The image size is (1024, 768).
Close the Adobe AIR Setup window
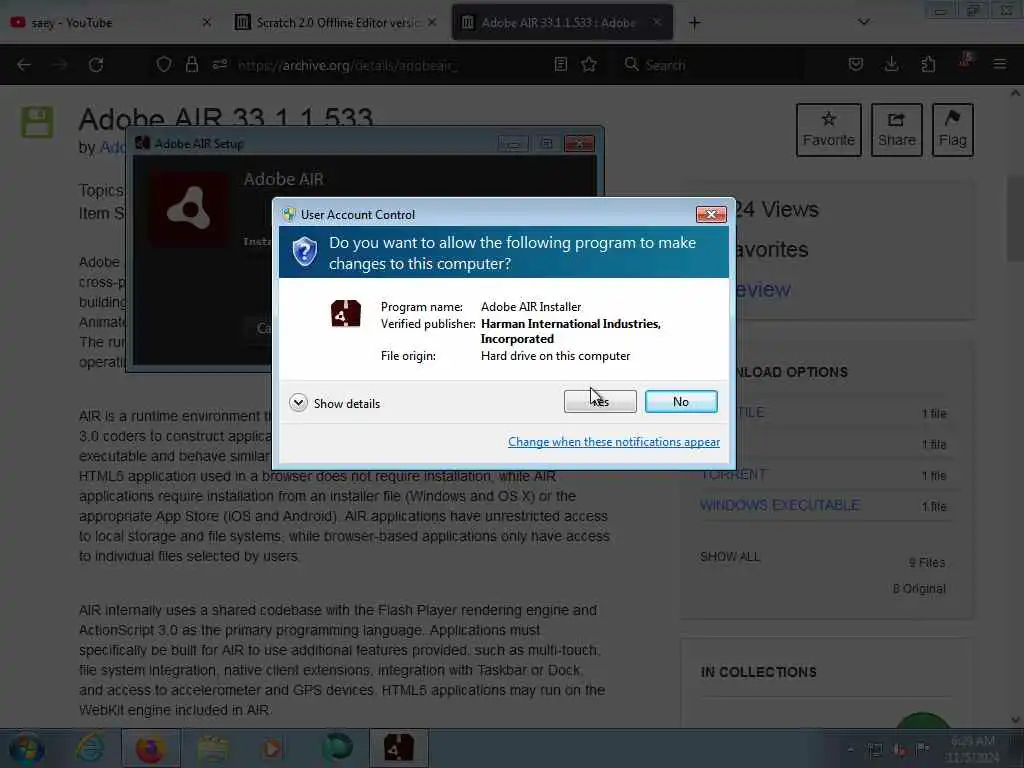579,144
